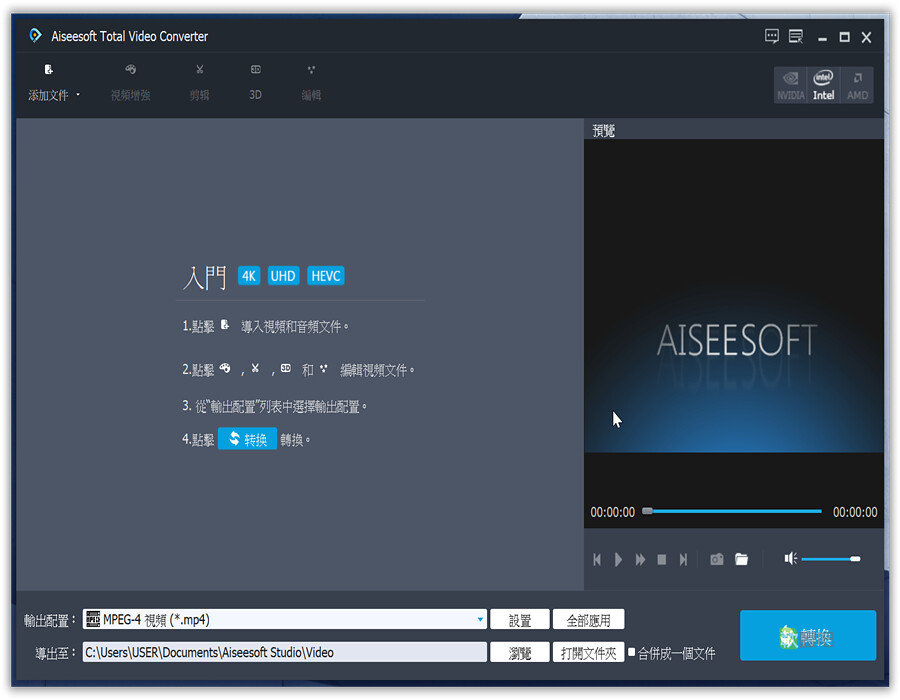Stop the preview playback
The height and width of the screenshot is (700, 900).
coord(662,559)
